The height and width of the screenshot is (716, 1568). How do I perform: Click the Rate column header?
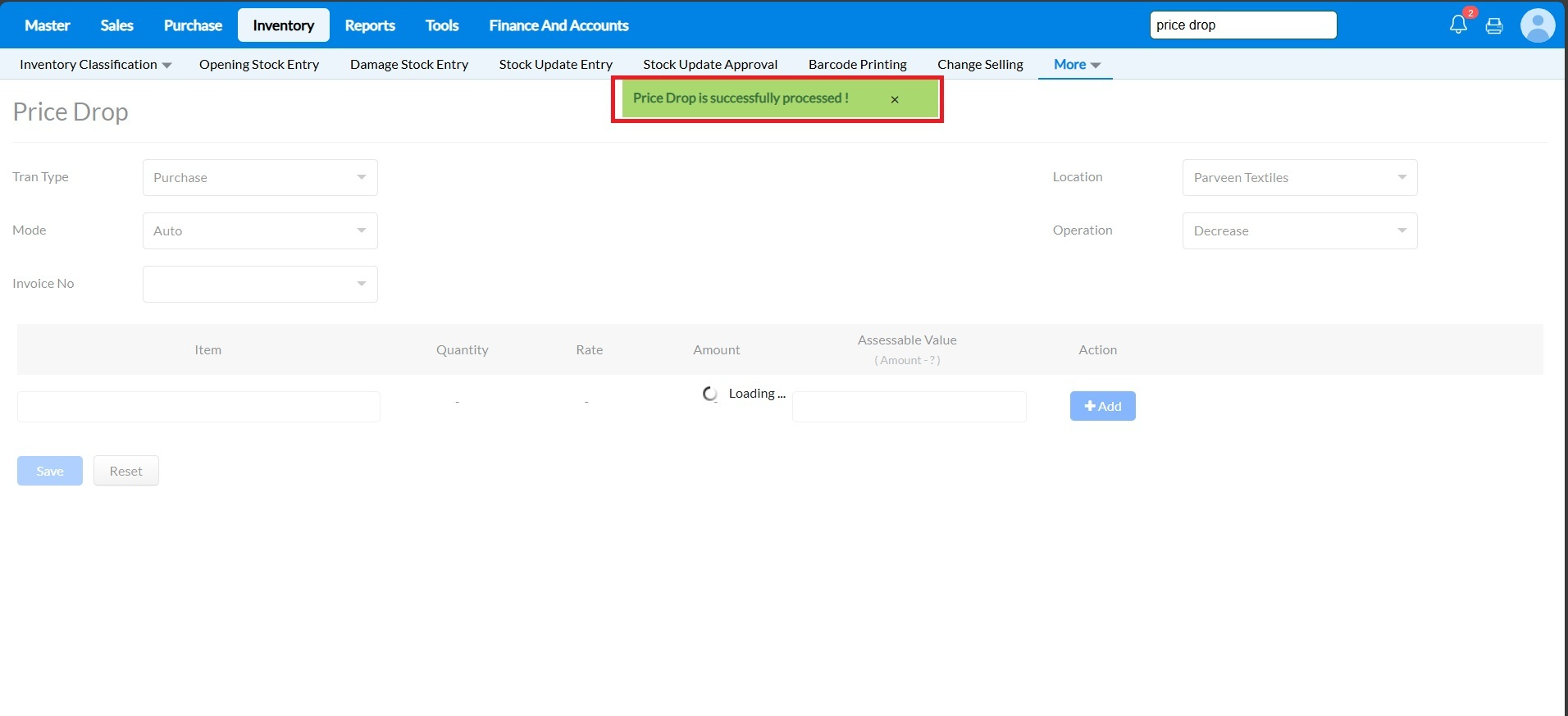590,349
